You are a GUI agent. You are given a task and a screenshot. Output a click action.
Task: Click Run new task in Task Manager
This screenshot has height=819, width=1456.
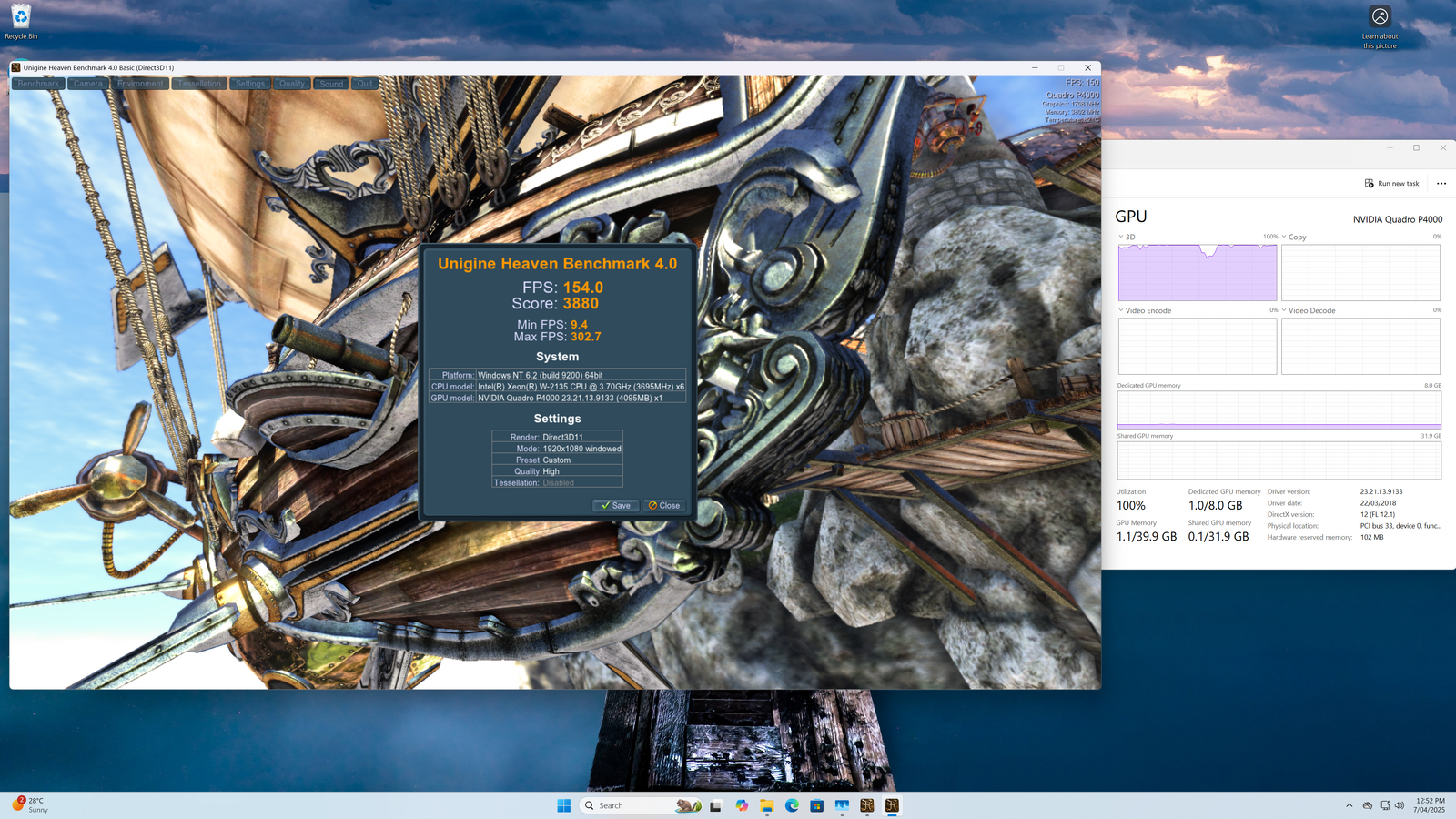[1391, 184]
